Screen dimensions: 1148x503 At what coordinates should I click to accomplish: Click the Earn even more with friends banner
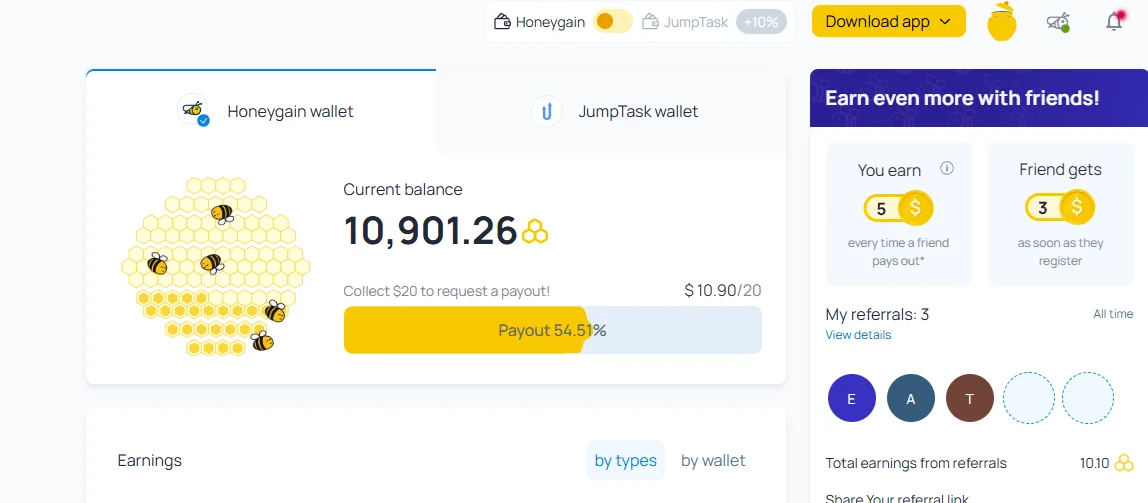point(979,98)
